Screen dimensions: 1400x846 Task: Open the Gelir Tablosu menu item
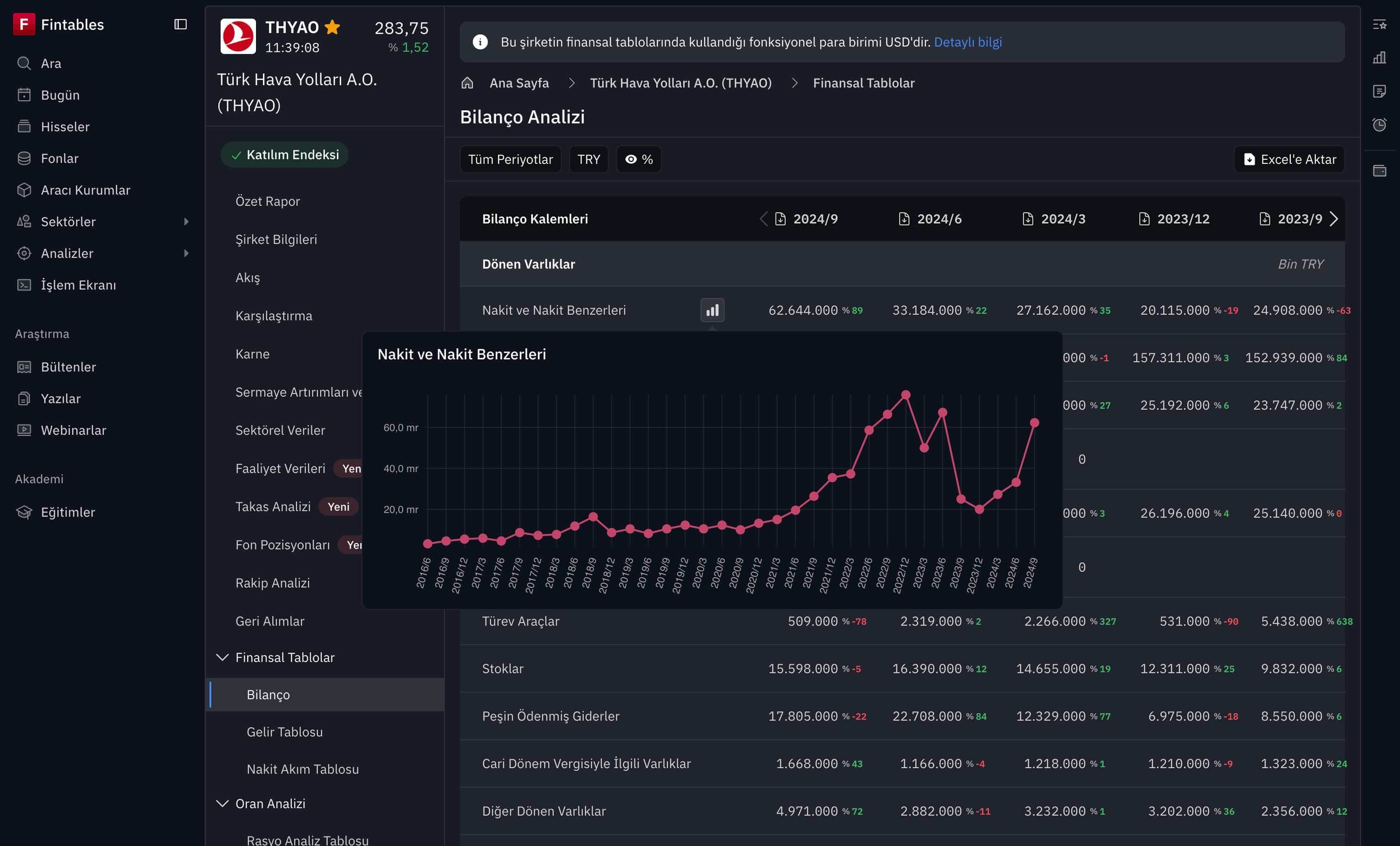pyautogui.click(x=284, y=732)
